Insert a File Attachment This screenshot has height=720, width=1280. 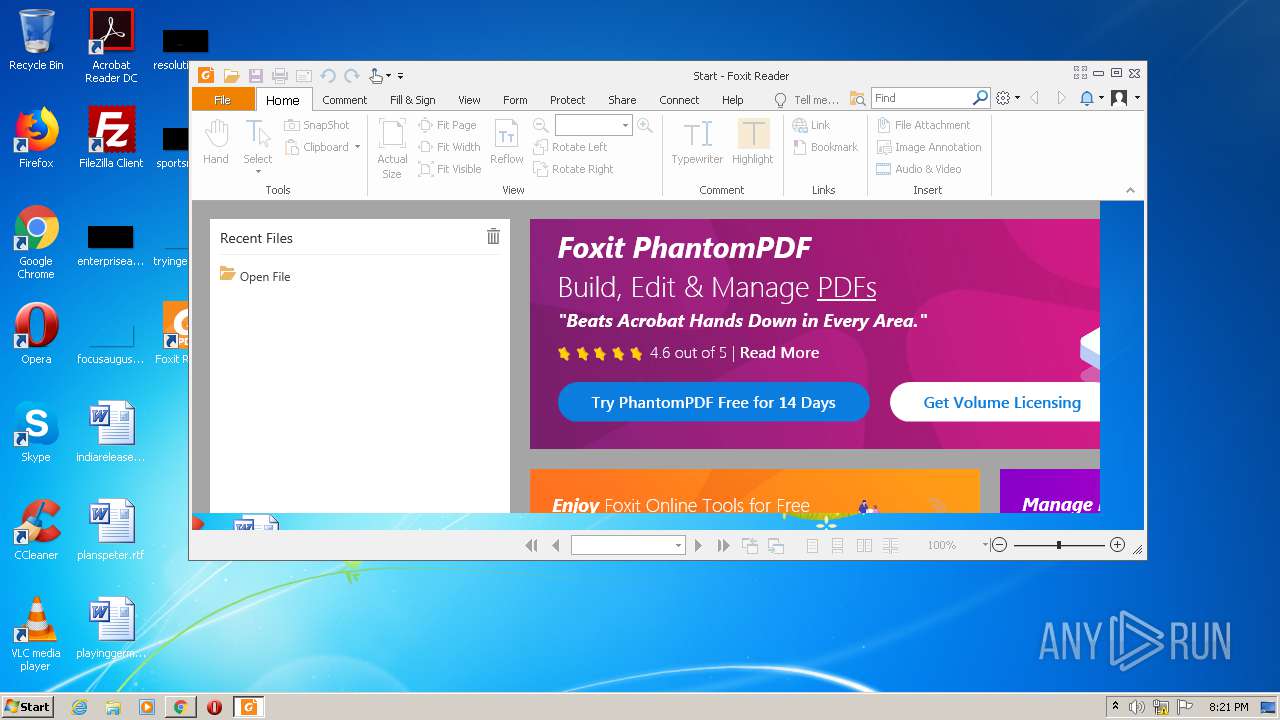coord(924,125)
